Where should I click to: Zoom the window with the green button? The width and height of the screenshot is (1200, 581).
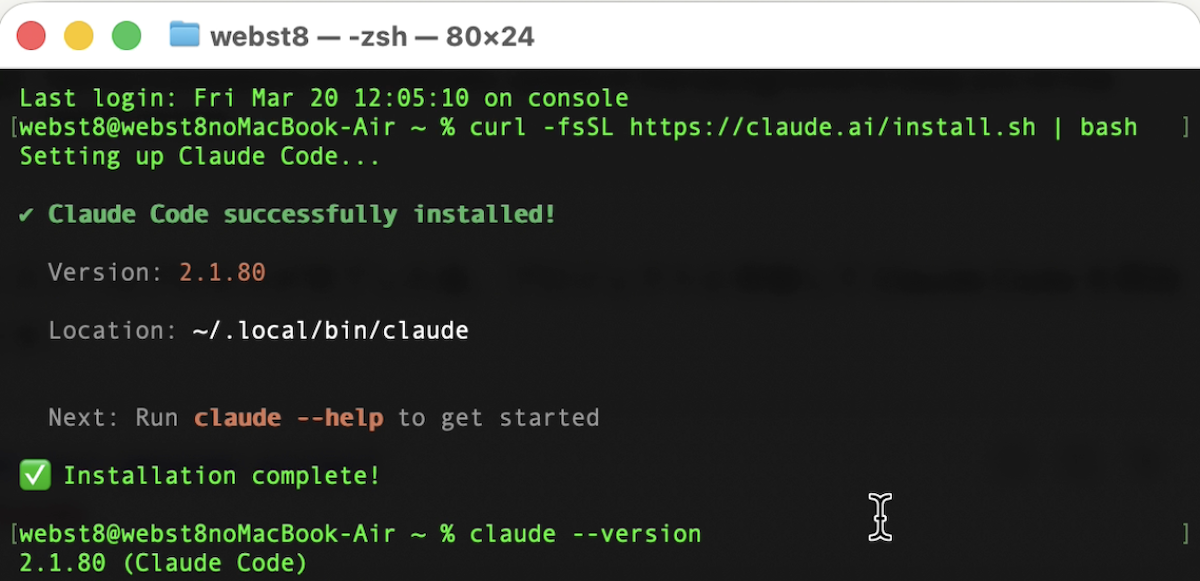point(126,36)
